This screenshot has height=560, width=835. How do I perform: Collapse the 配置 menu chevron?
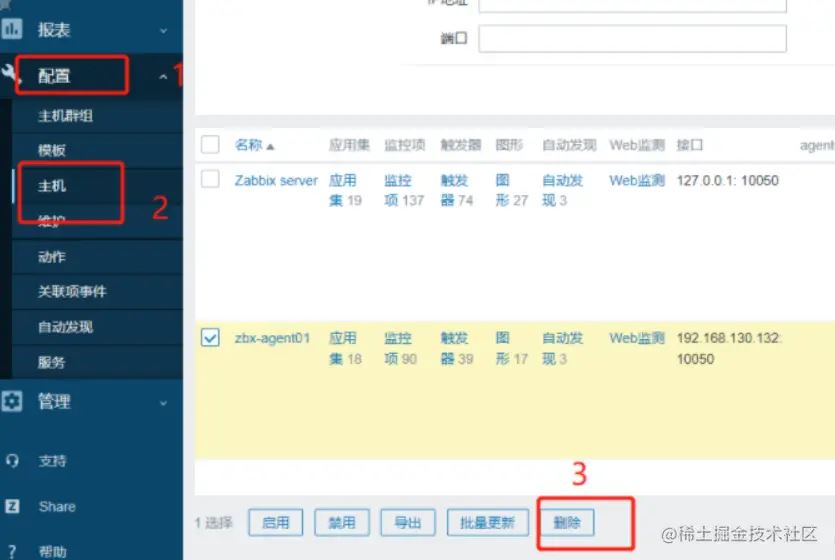pos(163,77)
